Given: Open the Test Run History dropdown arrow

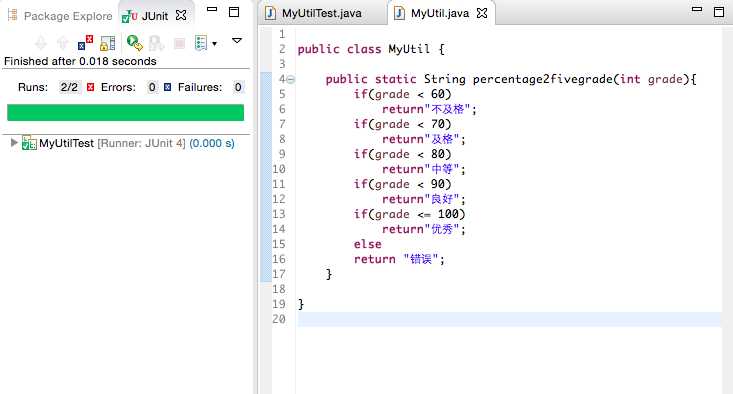Looking at the screenshot, I should [x=215, y=44].
